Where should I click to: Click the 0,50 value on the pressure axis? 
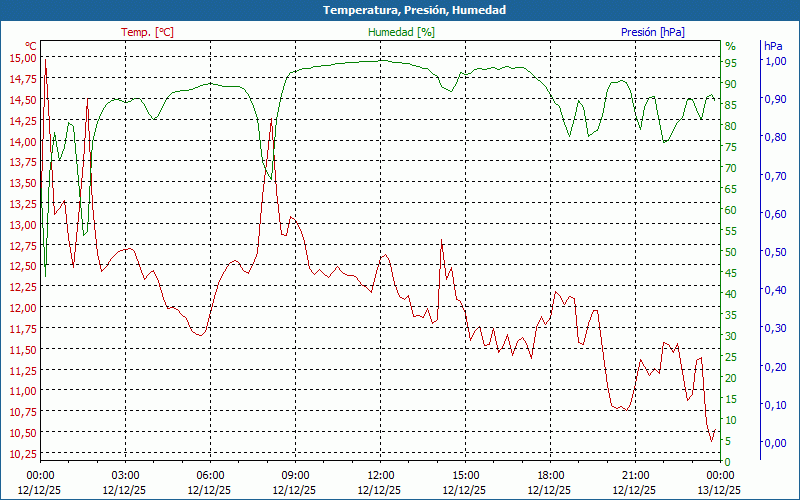coord(775,252)
